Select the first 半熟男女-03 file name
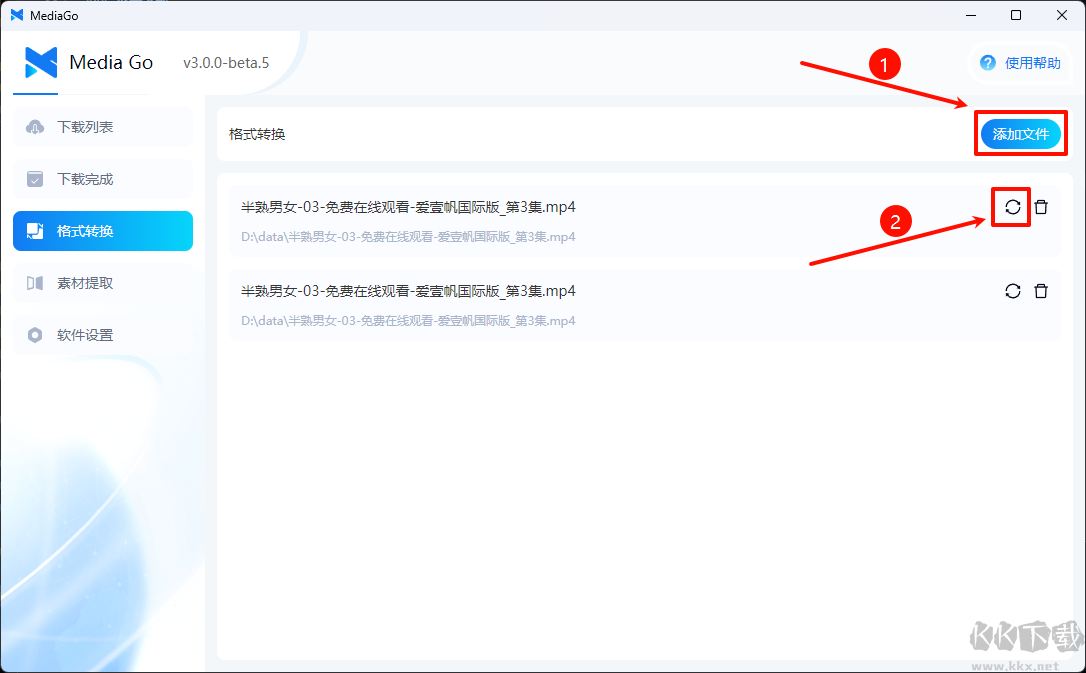 click(408, 207)
